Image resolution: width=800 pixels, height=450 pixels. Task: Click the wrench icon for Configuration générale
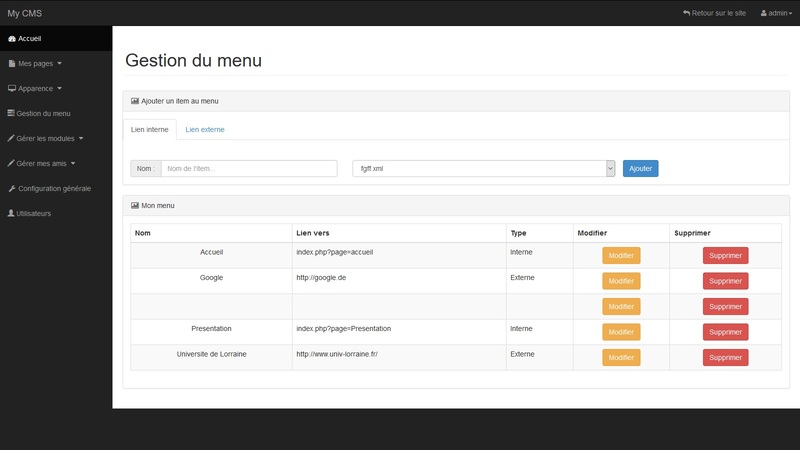pos(12,189)
